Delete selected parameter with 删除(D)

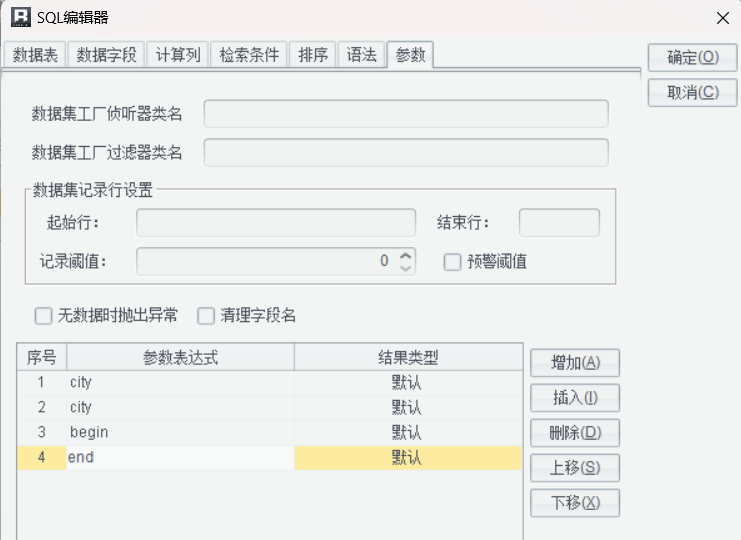tap(575, 433)
